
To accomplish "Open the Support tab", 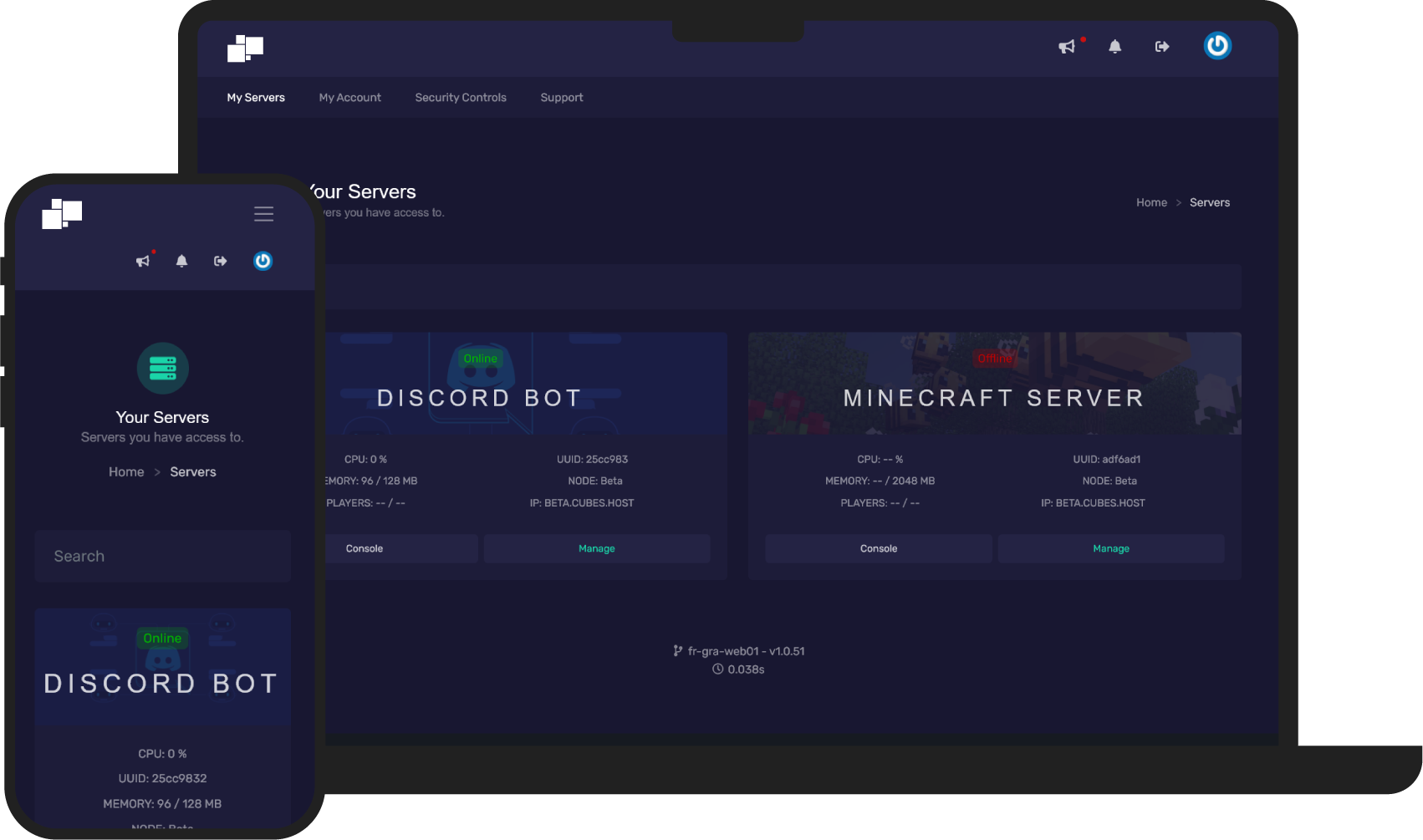I will tap(562, 98).
